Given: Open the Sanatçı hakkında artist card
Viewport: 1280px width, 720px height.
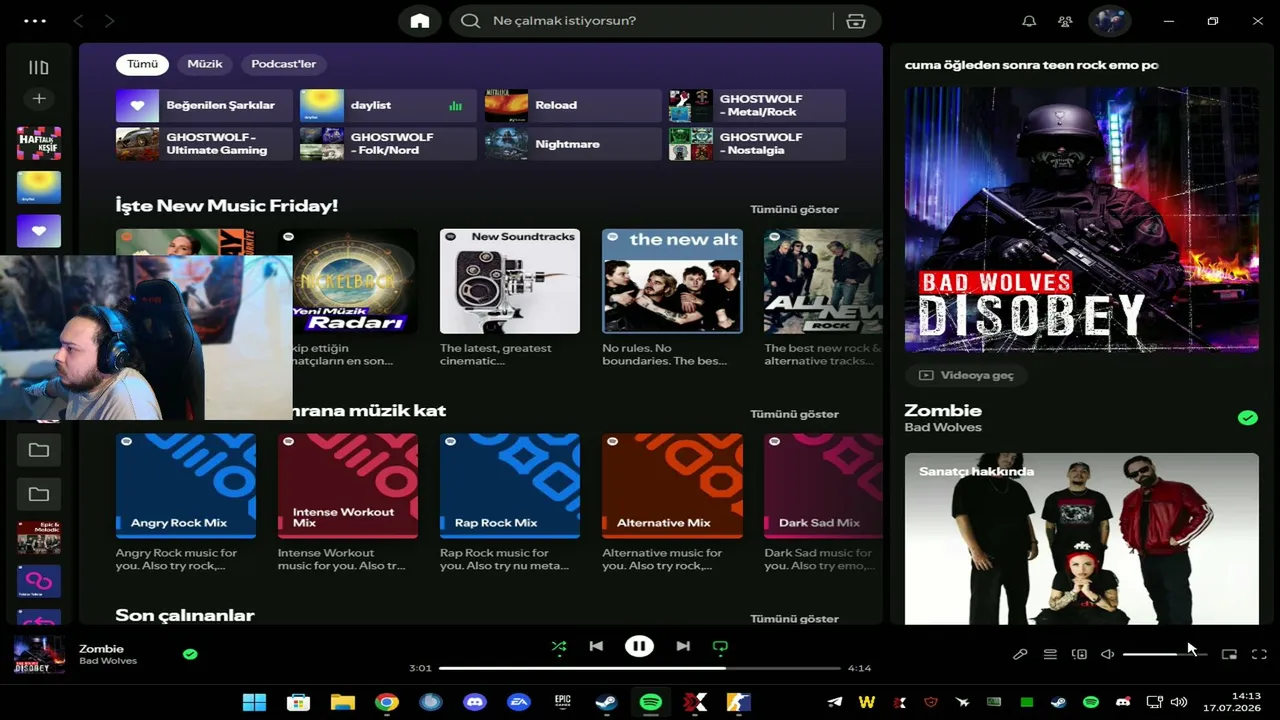Looking at the screenshot, I should pyautogui.click(x=1082, y=539).
